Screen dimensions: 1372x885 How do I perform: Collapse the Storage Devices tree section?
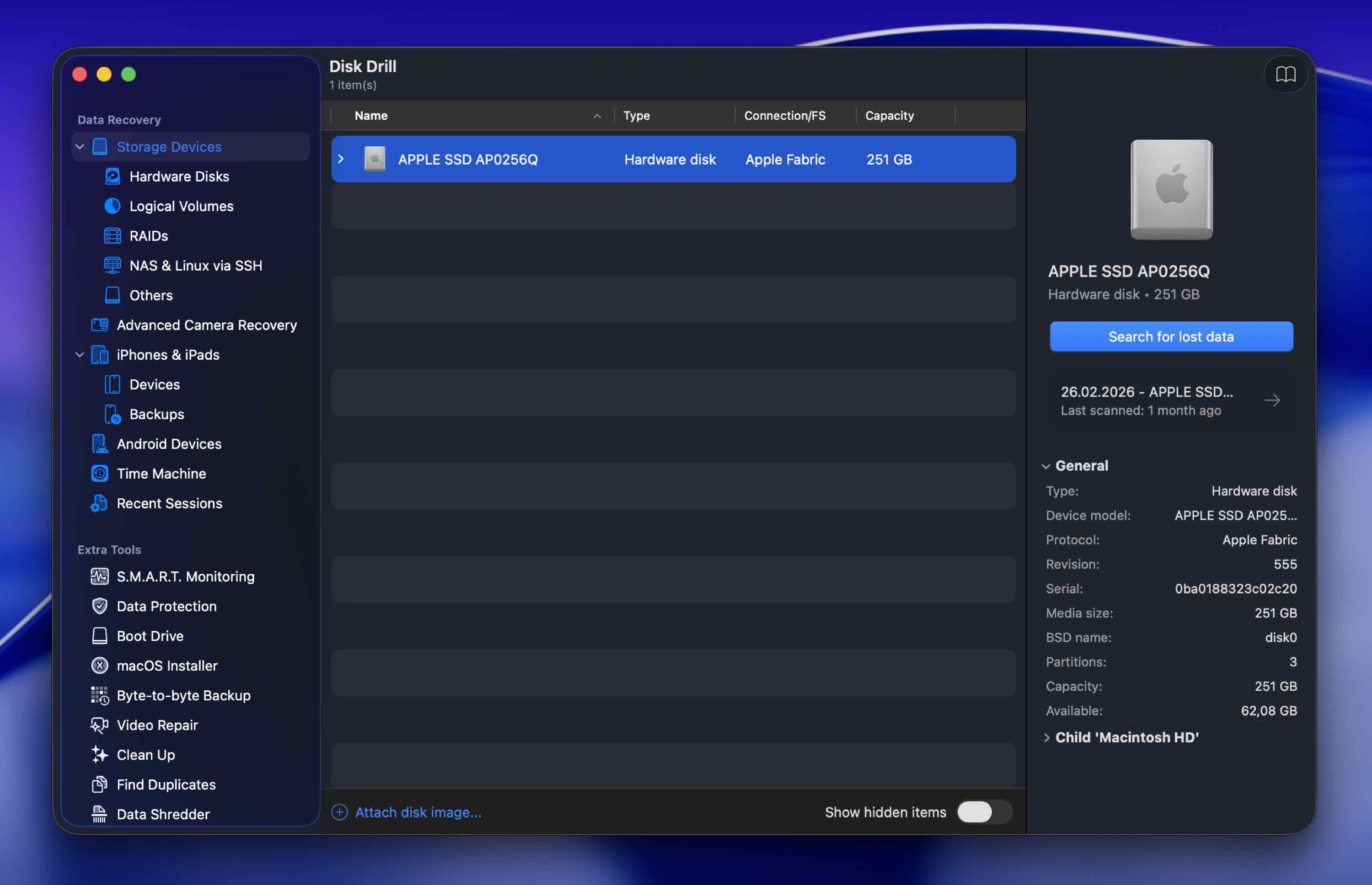pyautogui.click(x=80, y=147)
